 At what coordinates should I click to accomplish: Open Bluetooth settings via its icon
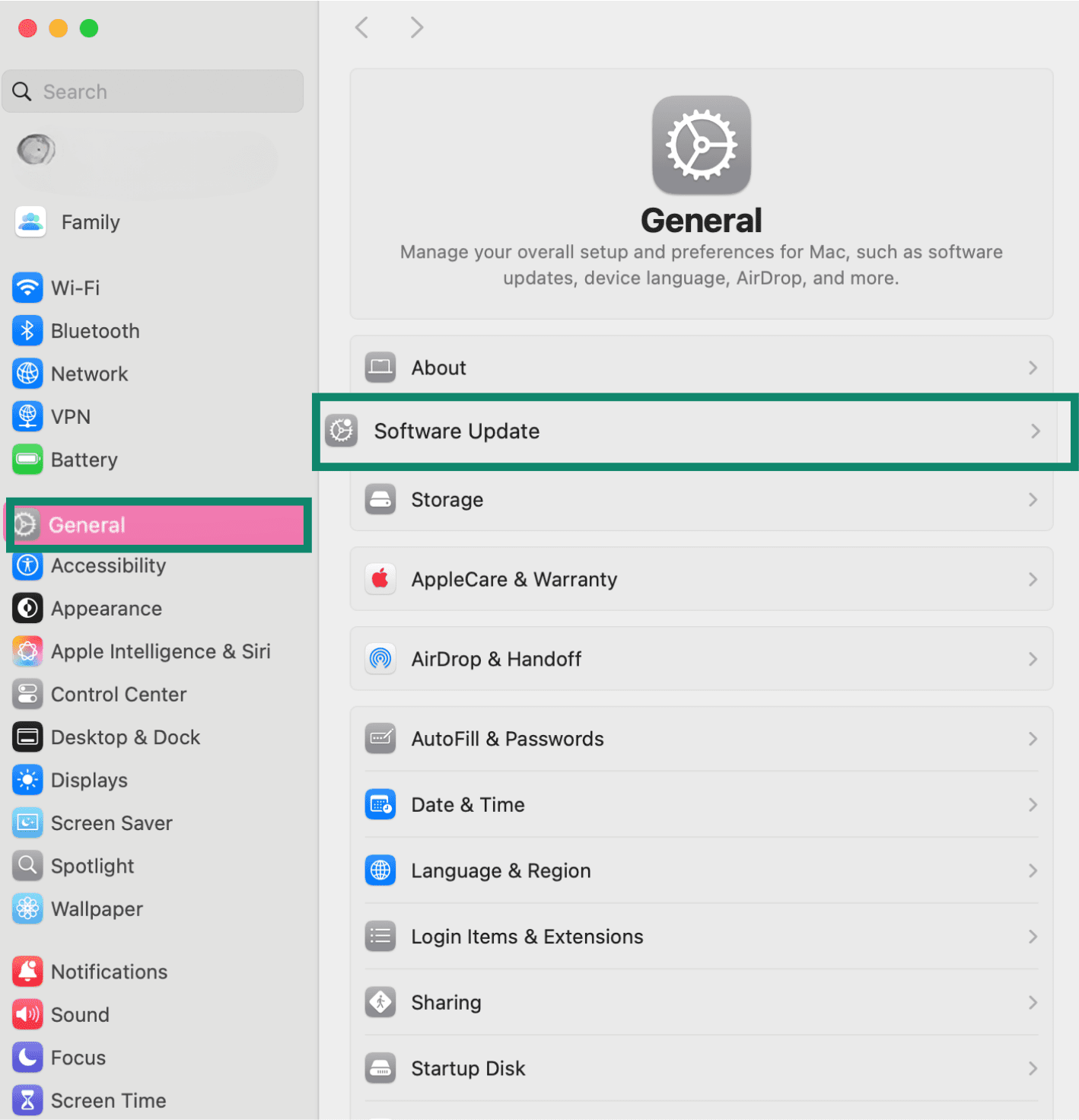pos(27,330)
